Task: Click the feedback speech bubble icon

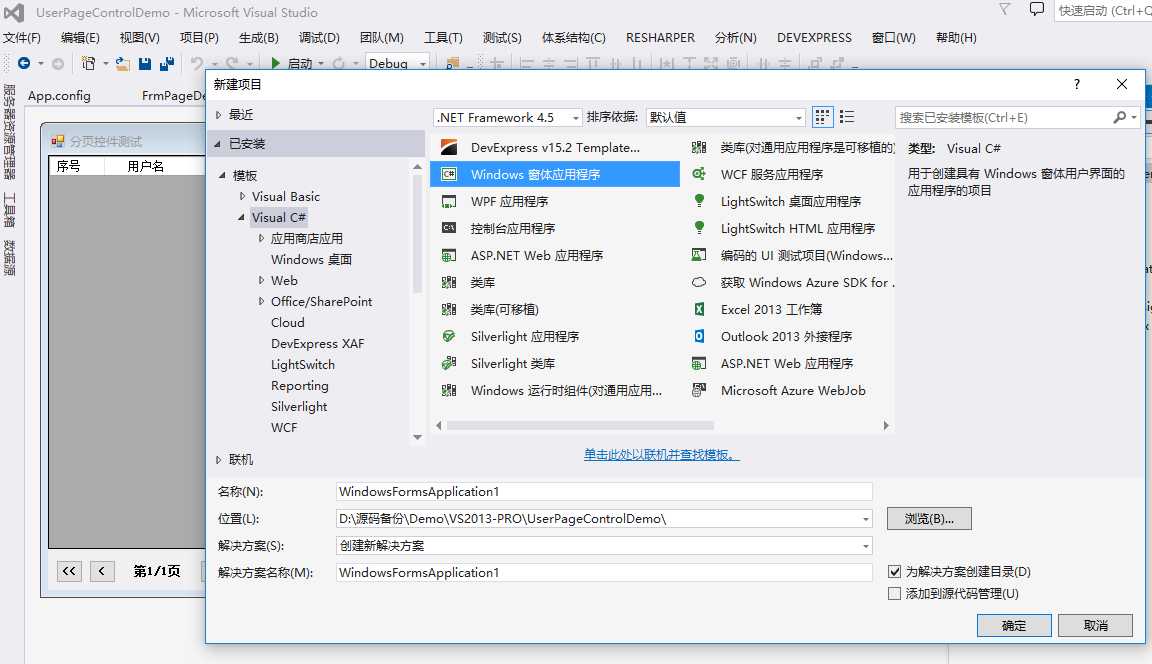Action: point(1037,10)
